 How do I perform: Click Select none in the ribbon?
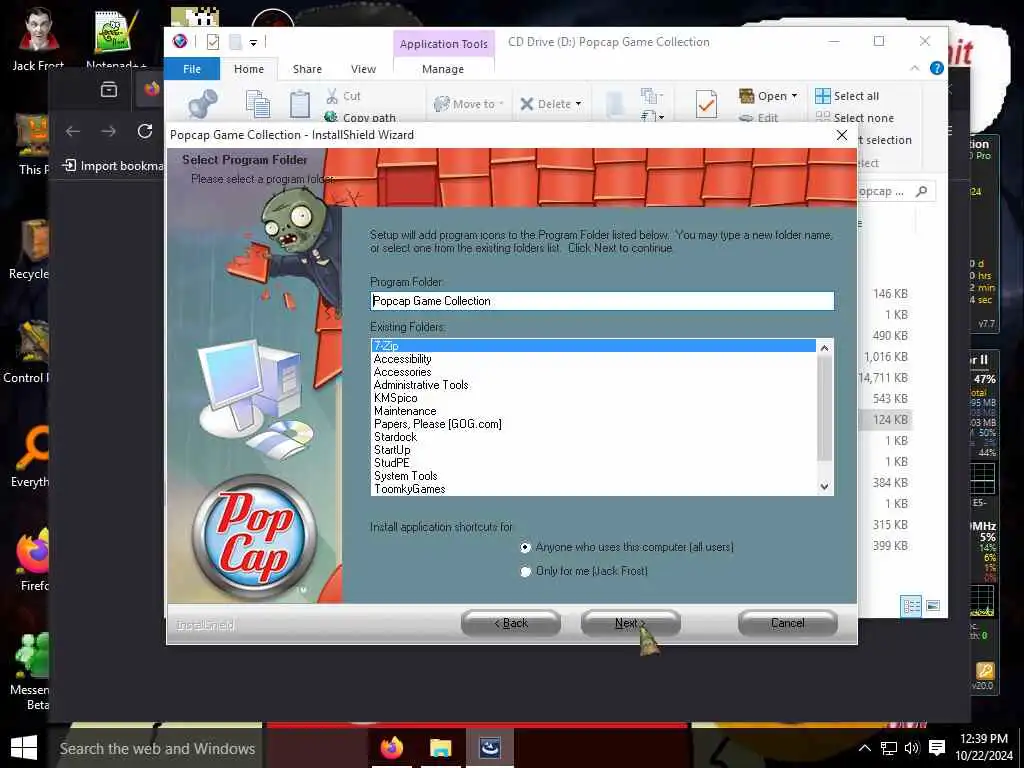[x=854, y=118]
